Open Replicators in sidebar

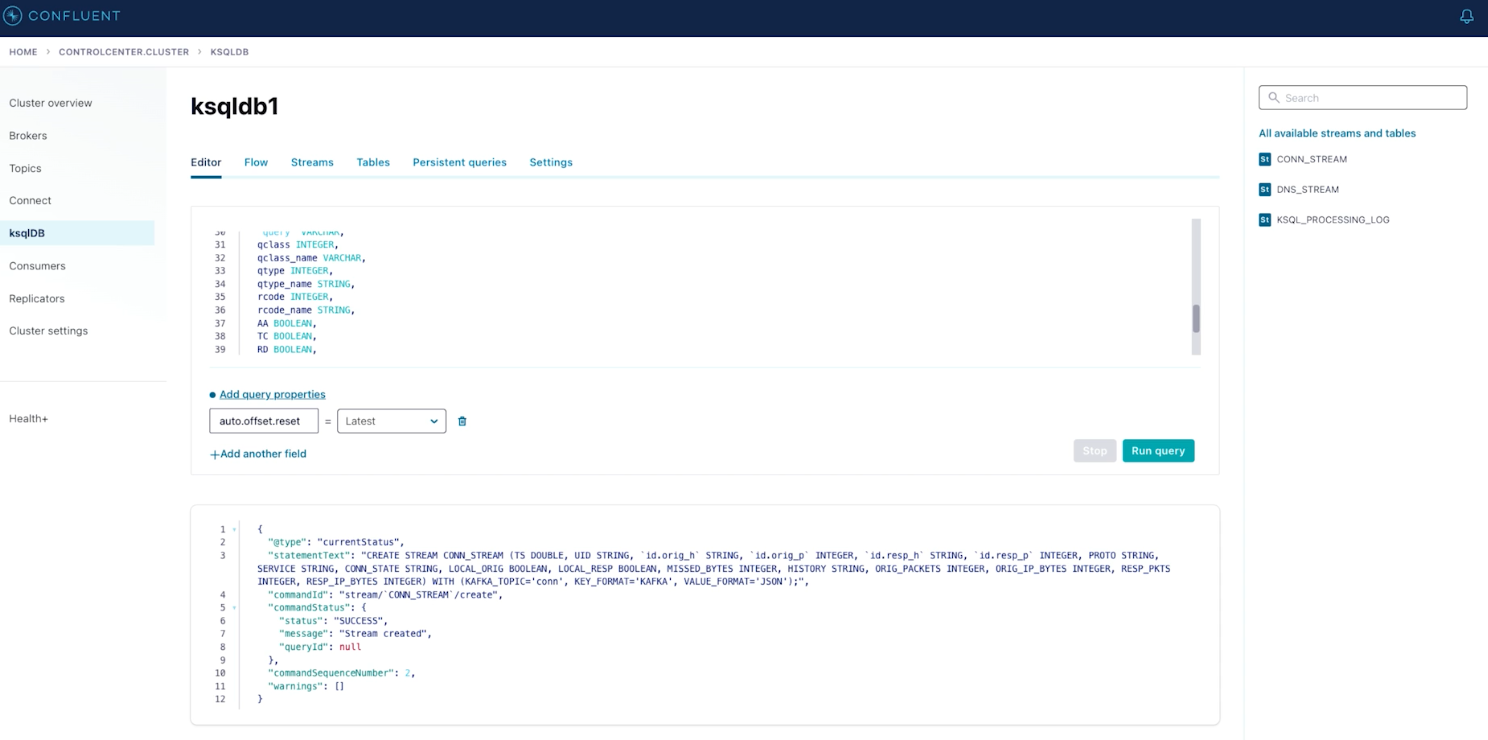tap(37, 299)
